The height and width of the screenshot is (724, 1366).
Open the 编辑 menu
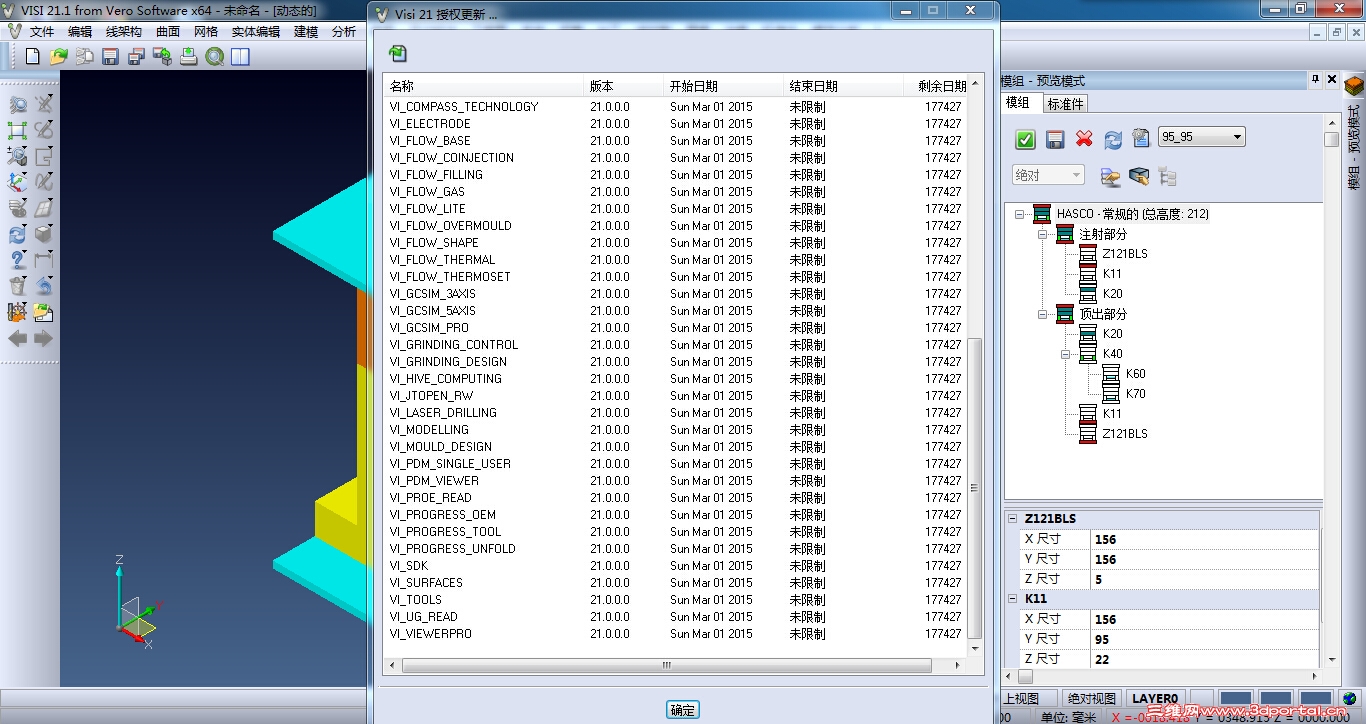tap(80, 32)
